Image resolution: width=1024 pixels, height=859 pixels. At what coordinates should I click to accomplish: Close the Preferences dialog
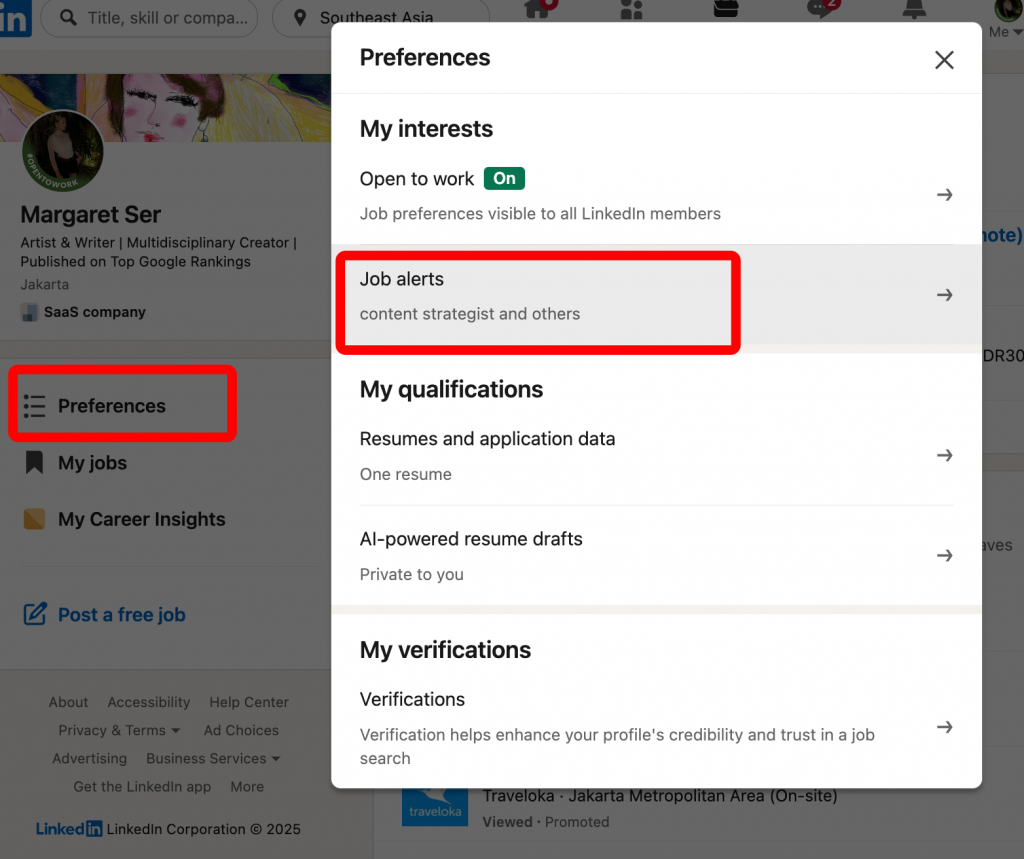tap(944, 60)
